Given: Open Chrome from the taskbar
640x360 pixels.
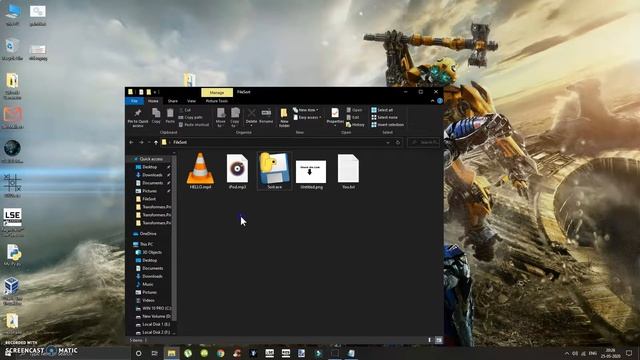Looking at the screenshot, I should [220, 353].
